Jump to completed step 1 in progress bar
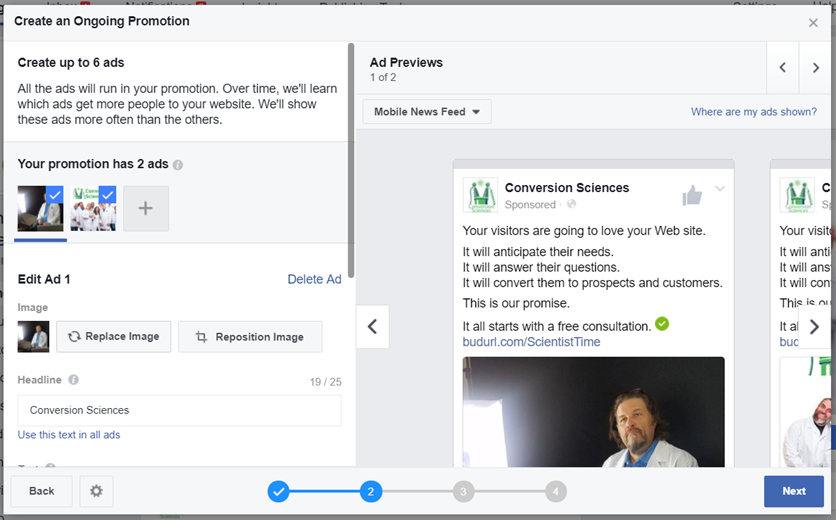 (278, 491)
